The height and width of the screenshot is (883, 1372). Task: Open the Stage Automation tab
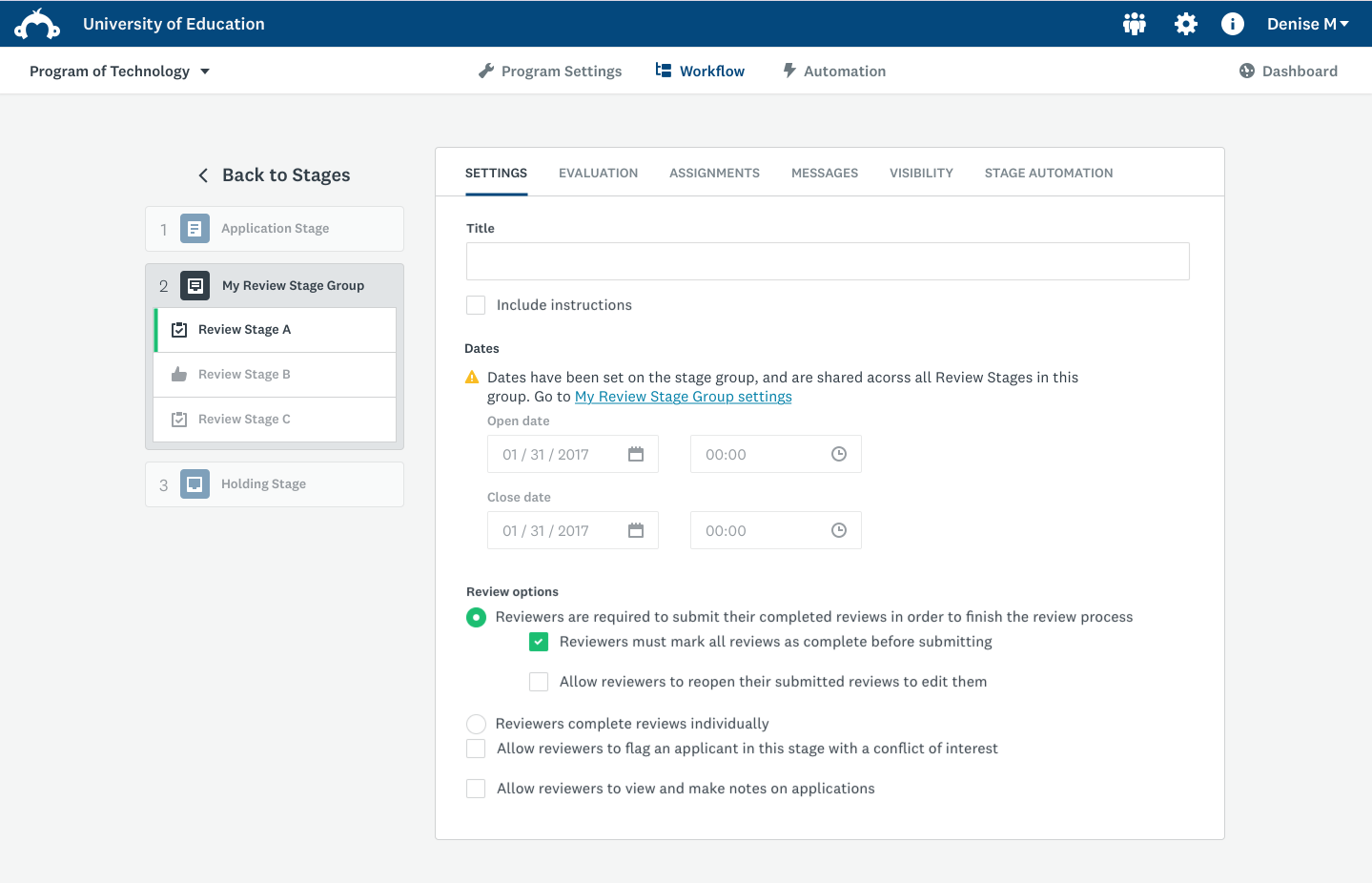[1048, 173]
